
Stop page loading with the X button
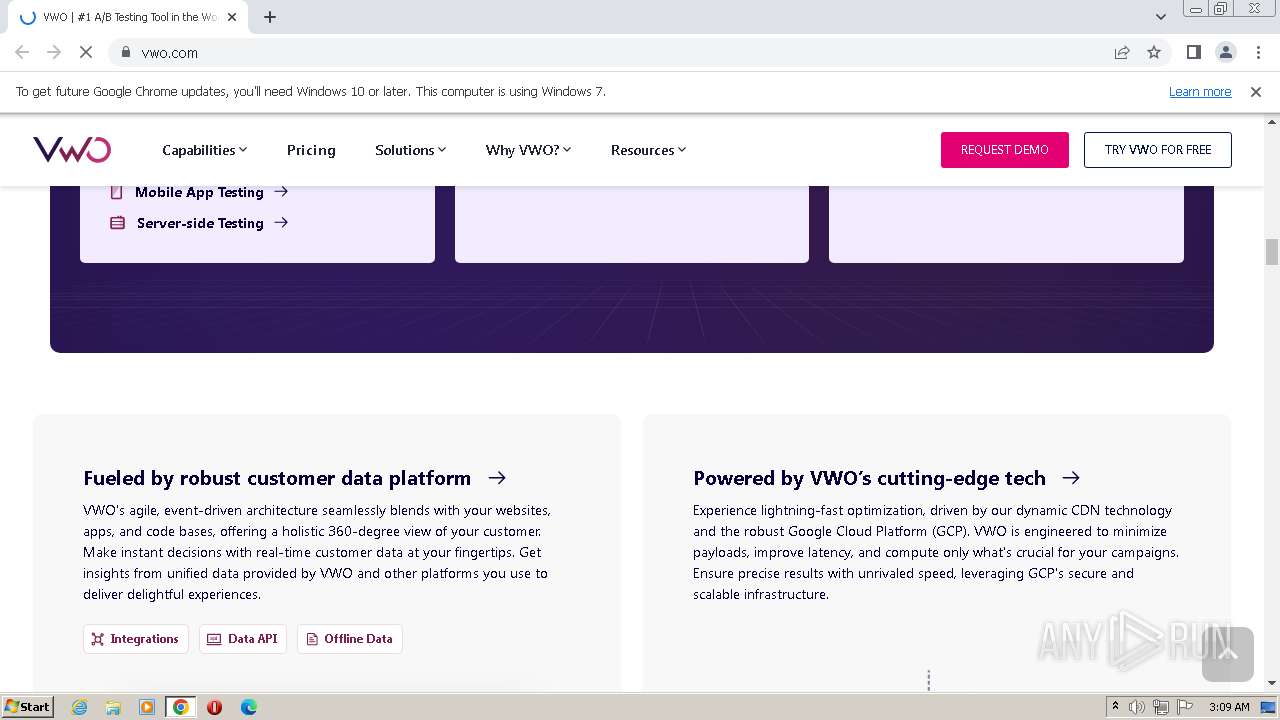pyautogui.click(x=86, y=52)
